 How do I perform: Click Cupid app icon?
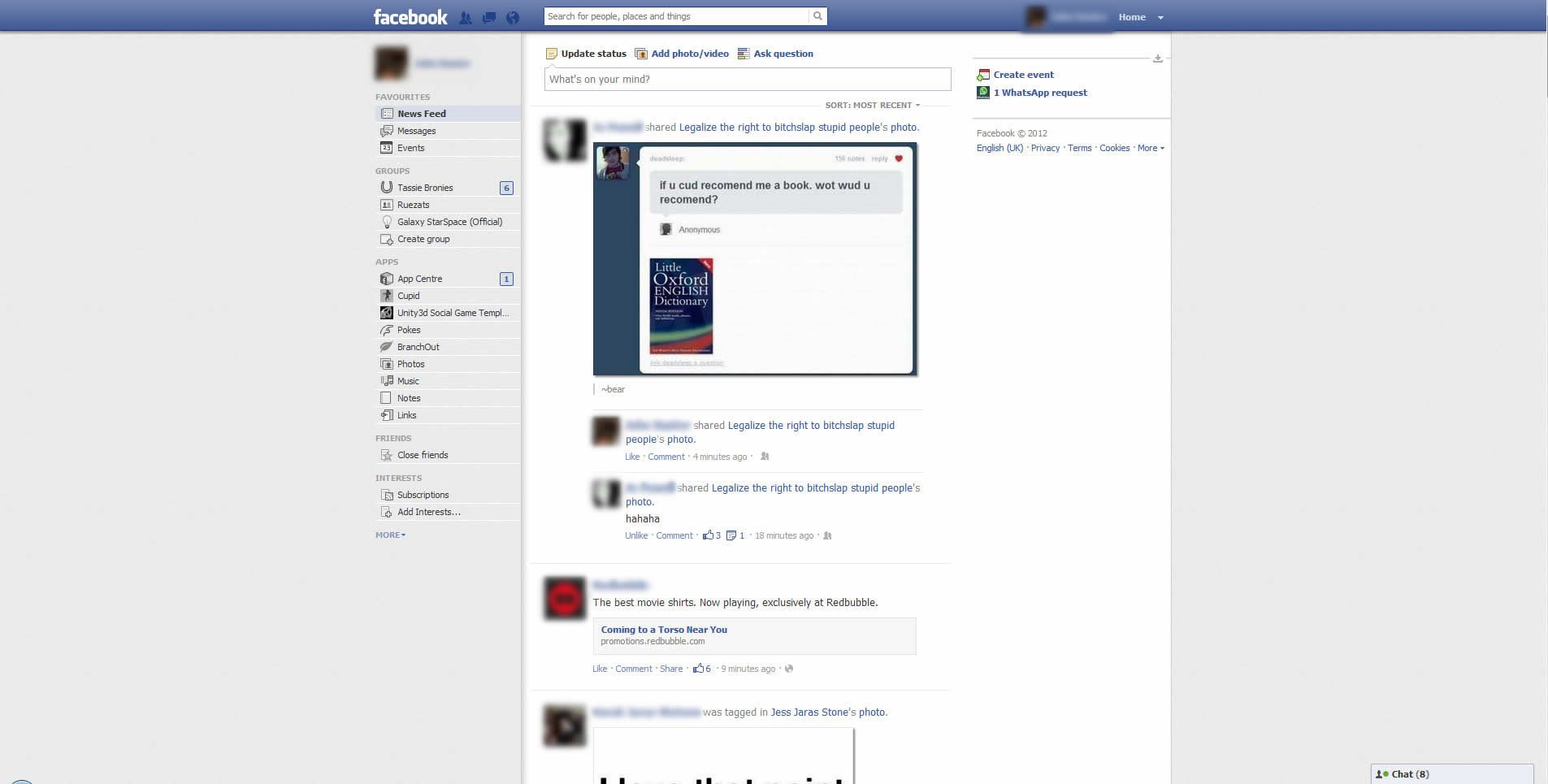point(387,296)
